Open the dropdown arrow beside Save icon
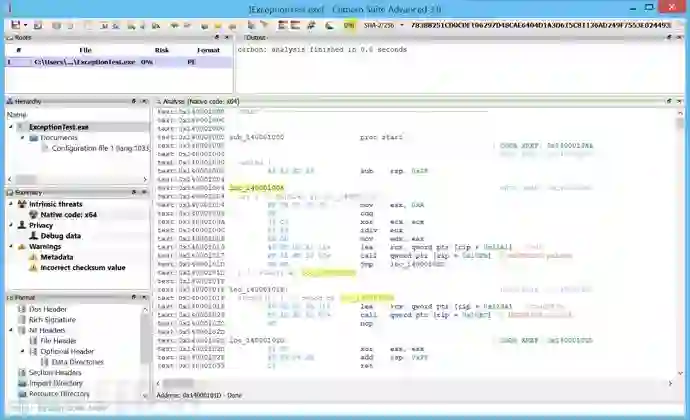The image size is (690, 420). 26,26
